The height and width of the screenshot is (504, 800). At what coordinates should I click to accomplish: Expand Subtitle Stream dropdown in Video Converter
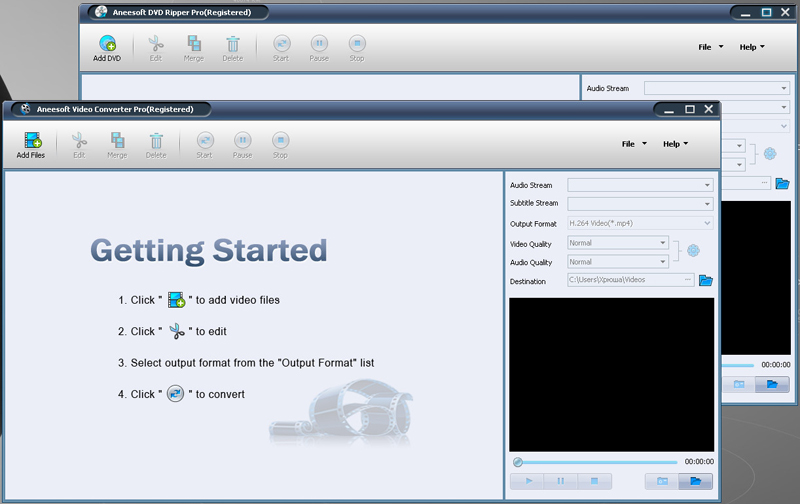click(707, 204)
